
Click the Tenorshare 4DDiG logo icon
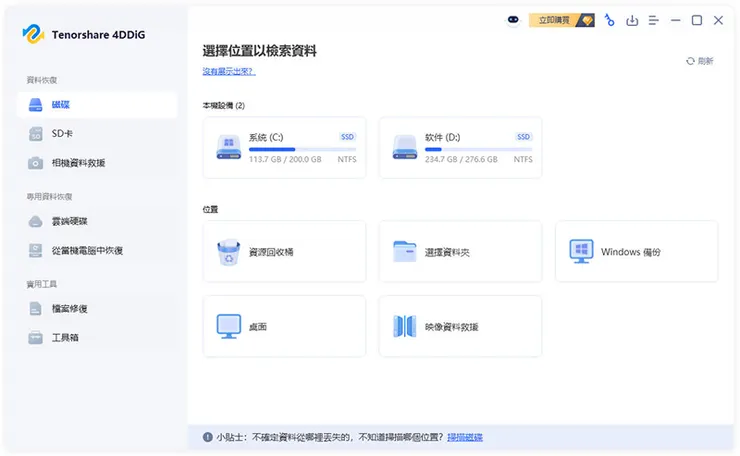point(34,34)
